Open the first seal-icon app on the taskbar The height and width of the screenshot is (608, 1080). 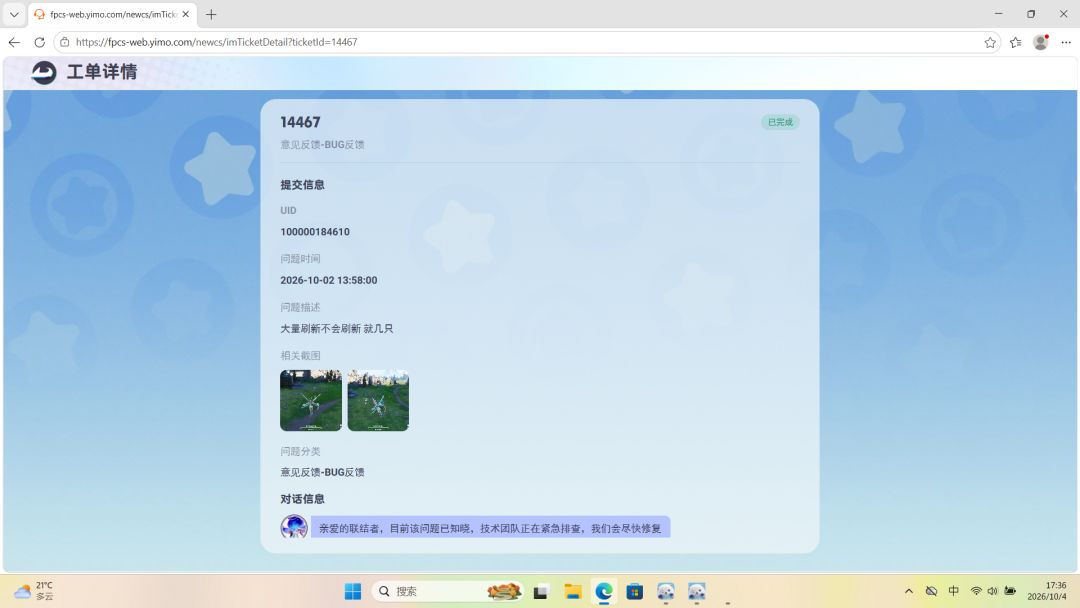point(665,591)
